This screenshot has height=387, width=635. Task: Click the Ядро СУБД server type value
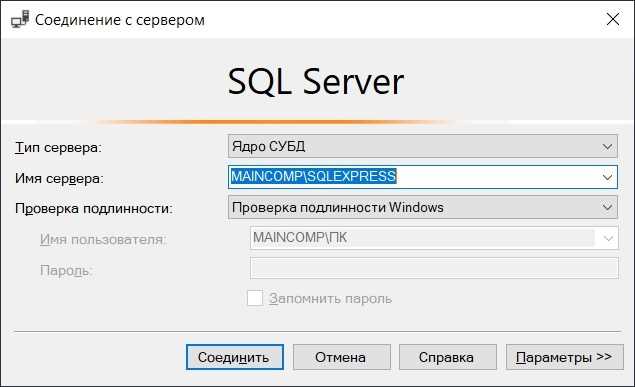268,146
